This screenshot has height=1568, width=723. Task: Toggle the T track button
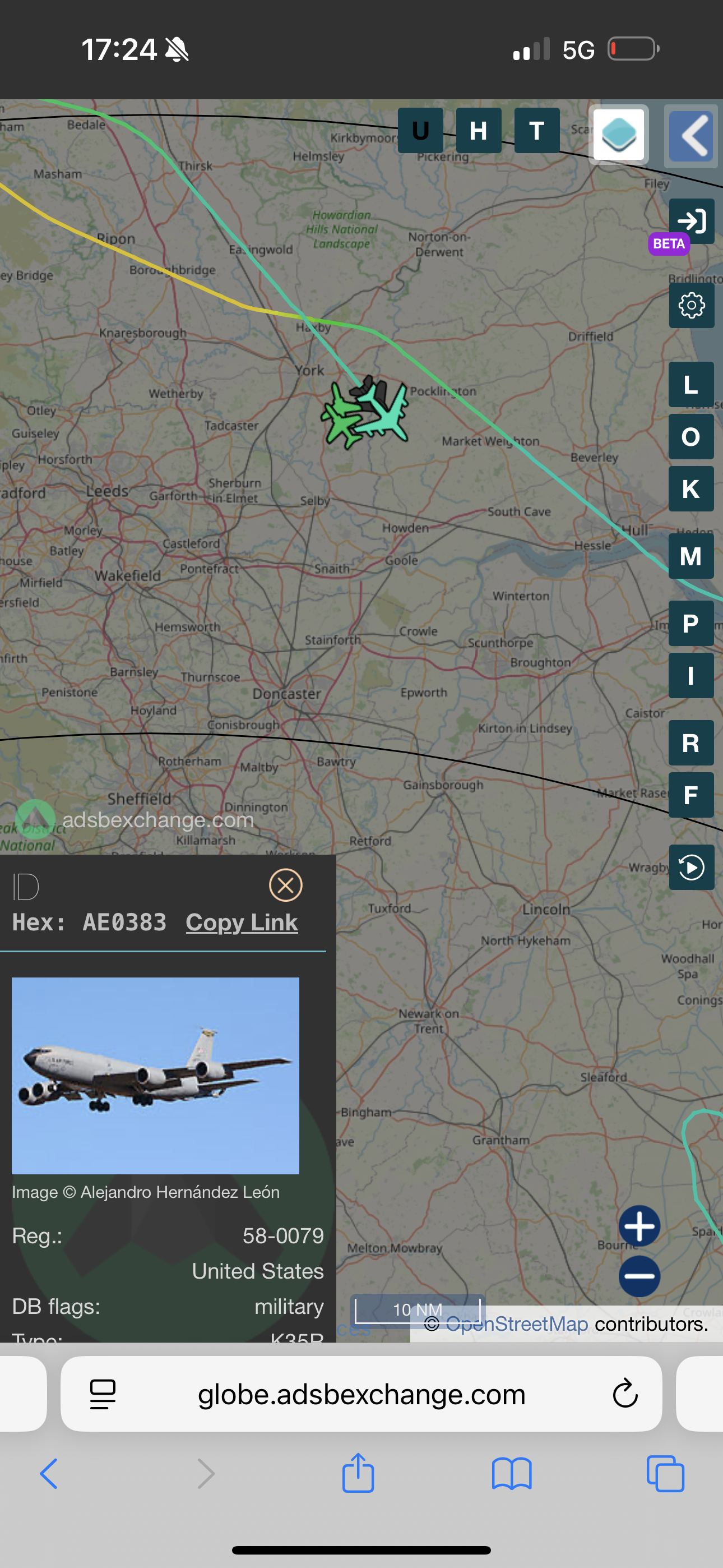pyautogui.click(x=537, y=130)
